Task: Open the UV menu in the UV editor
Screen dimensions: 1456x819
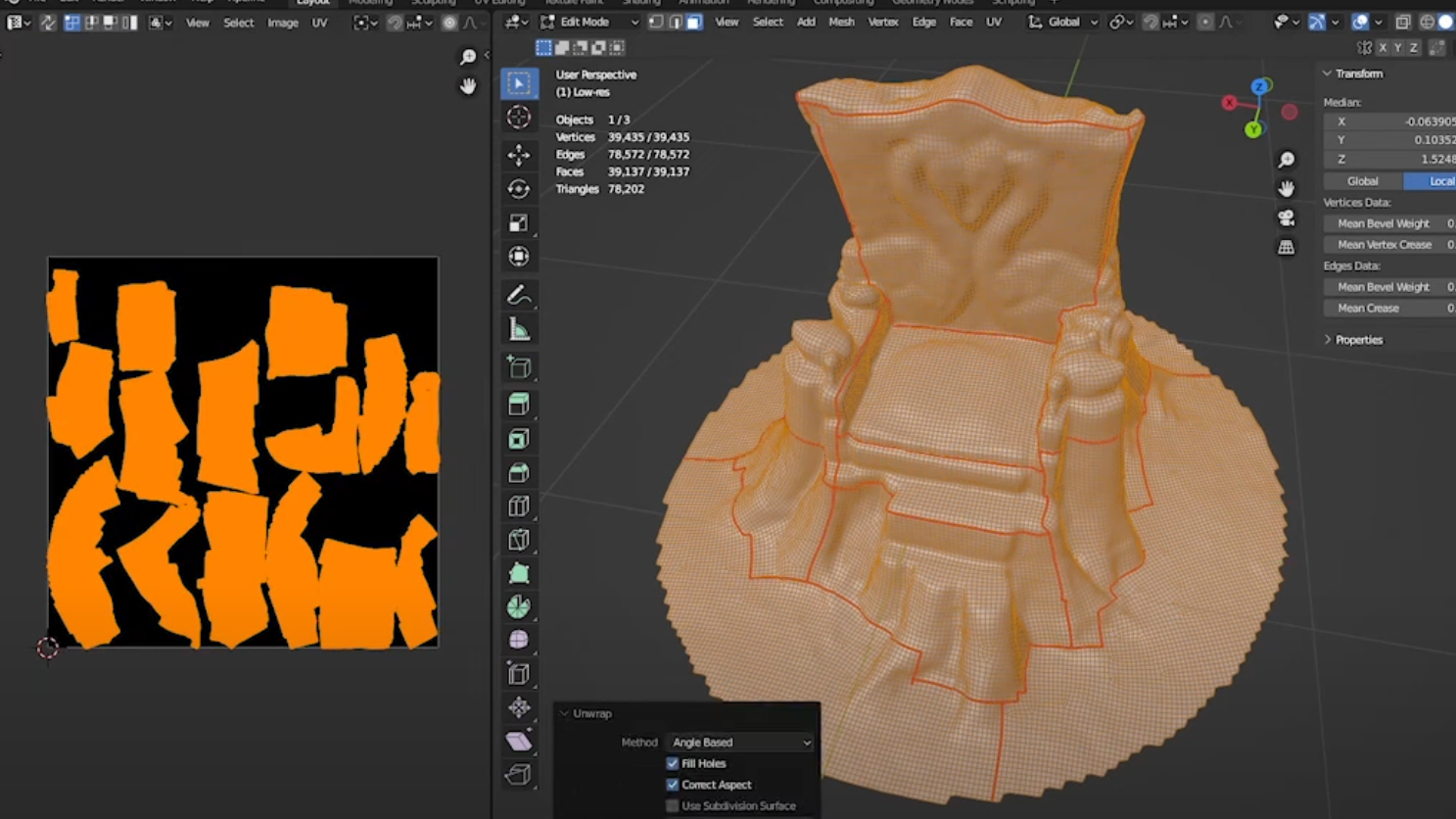Action: click(x=319, y=23)
